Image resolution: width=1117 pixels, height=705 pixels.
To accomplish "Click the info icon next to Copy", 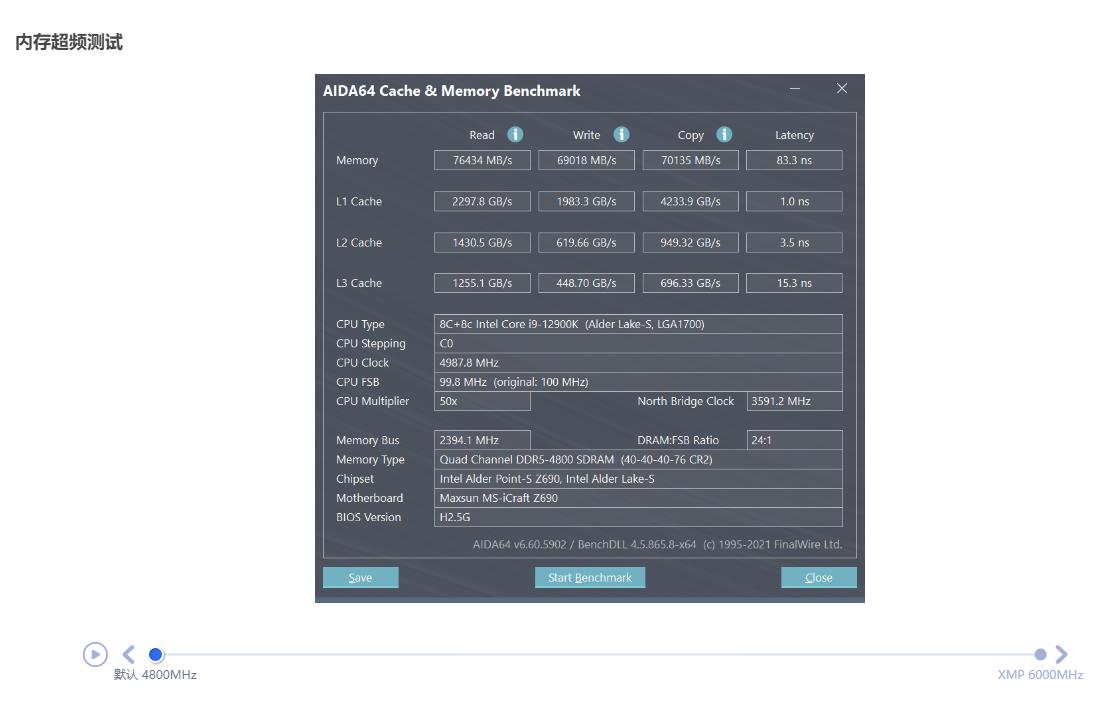I will [x=722, y=134].
